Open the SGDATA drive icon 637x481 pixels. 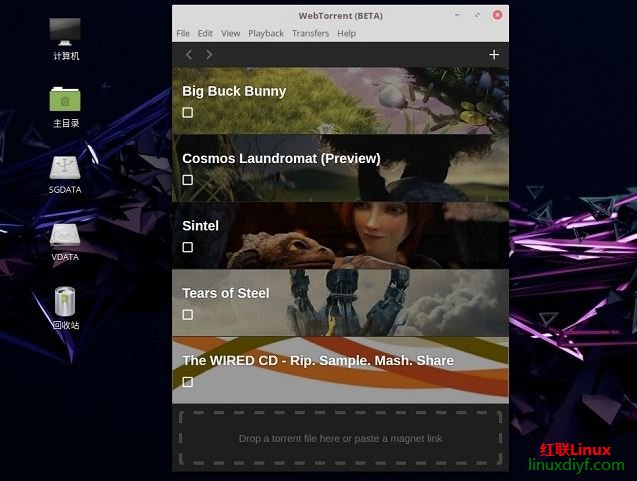pyautogui.click(x=66, y=168)
